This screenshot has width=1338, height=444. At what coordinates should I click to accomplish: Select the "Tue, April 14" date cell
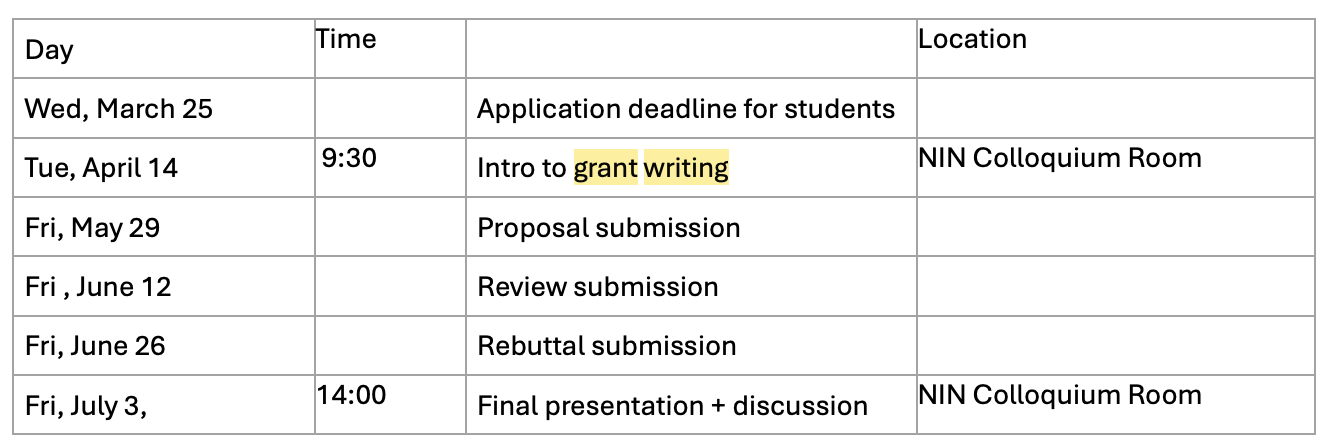click(x=101, y=168)
